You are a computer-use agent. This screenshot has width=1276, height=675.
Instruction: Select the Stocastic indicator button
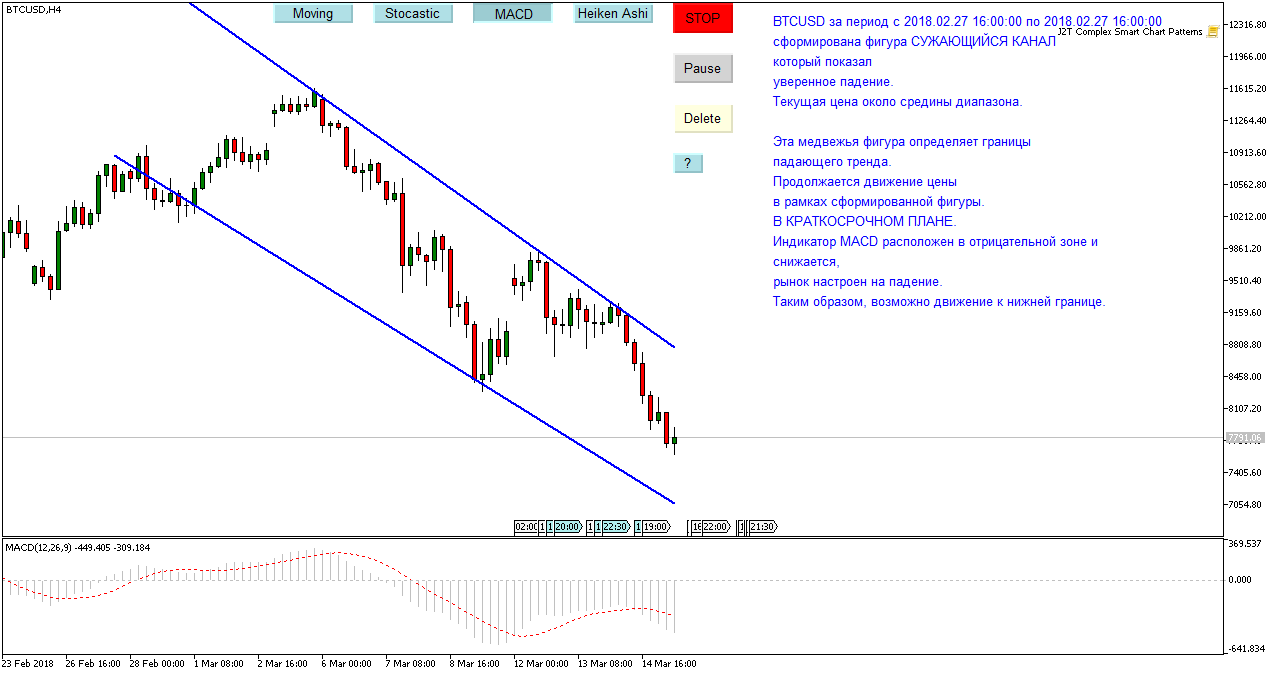pyautogui.click(x=412, y=13)
